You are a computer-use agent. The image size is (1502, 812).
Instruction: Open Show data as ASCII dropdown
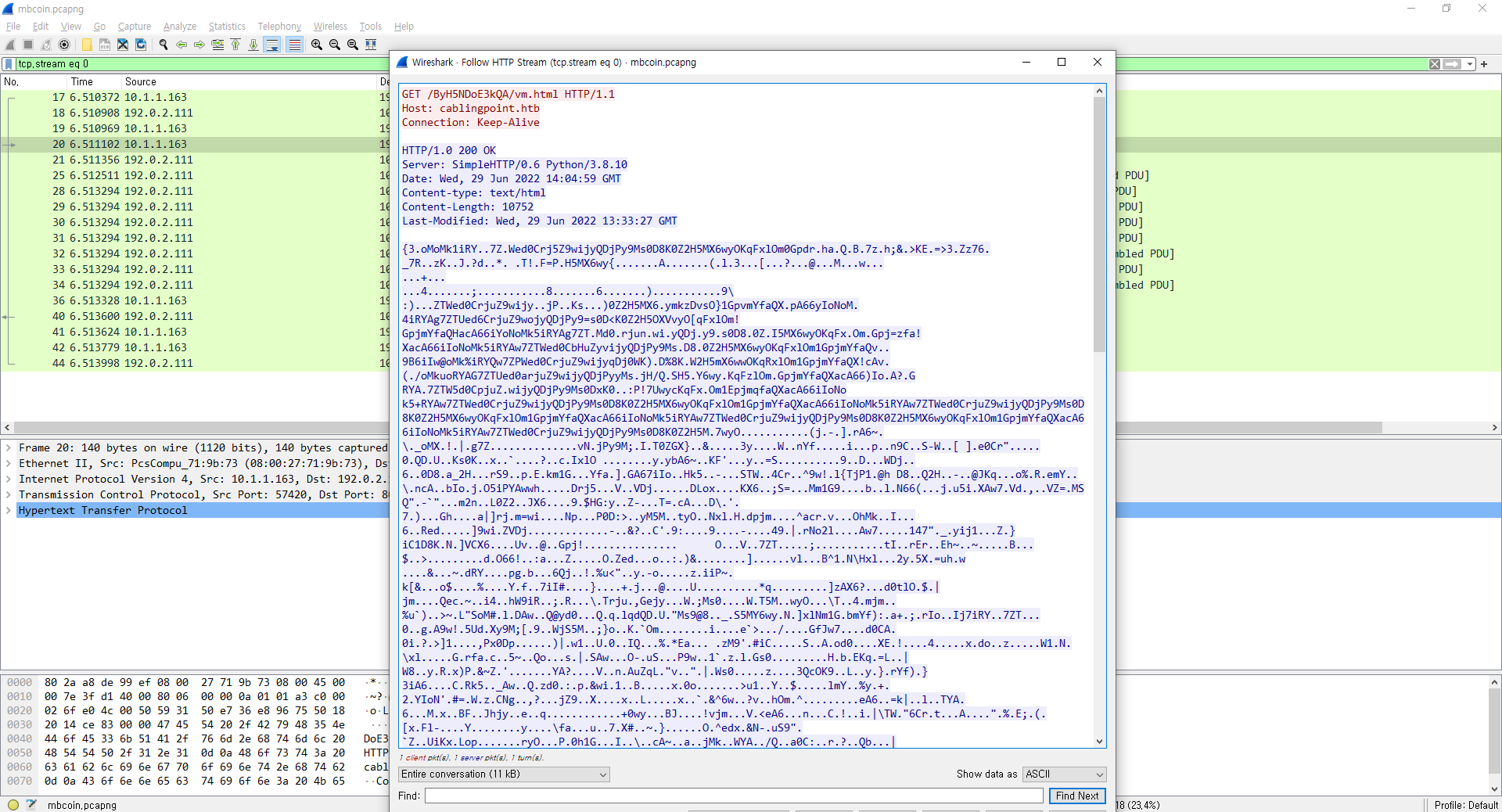tap(1065, 774)
